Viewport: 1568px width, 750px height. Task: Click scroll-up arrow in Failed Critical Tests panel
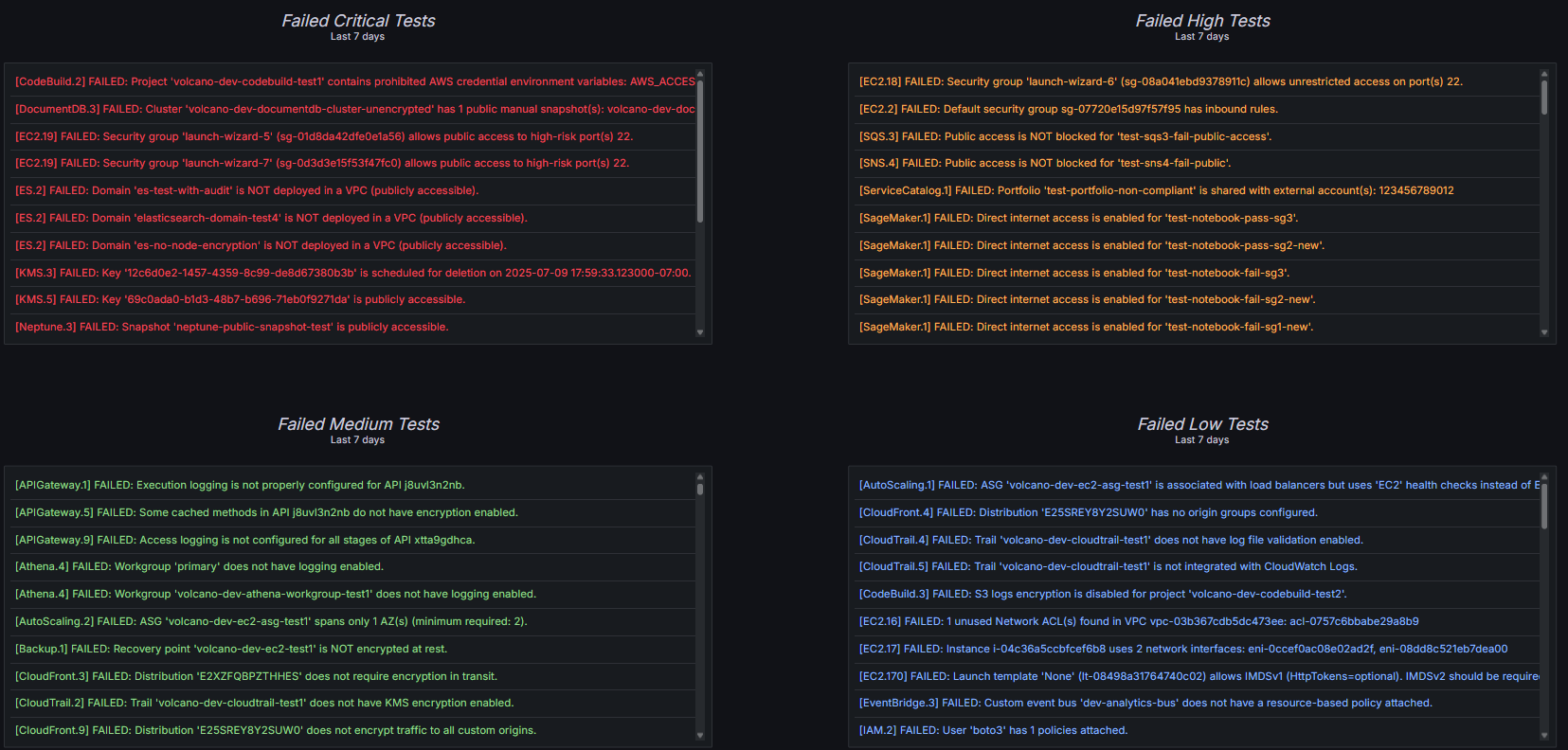coord(700,74)
